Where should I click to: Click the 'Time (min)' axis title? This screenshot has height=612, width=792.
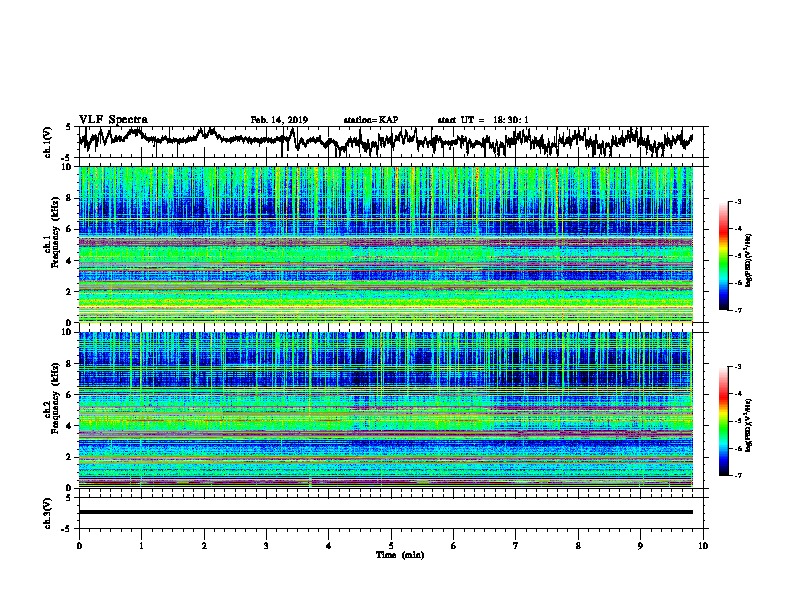(x=400, y=555)
